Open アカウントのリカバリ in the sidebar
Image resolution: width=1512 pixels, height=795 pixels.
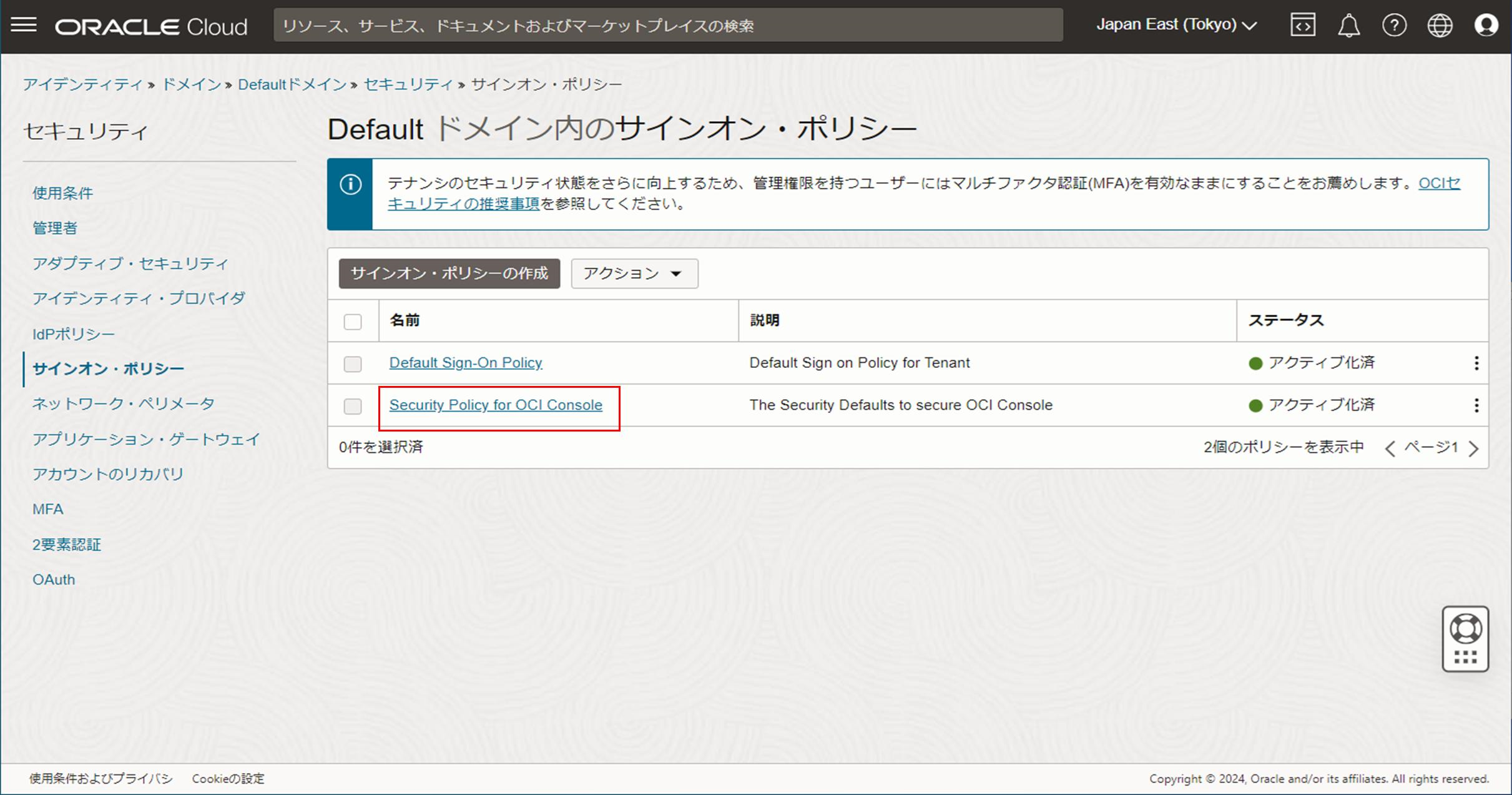108,474
